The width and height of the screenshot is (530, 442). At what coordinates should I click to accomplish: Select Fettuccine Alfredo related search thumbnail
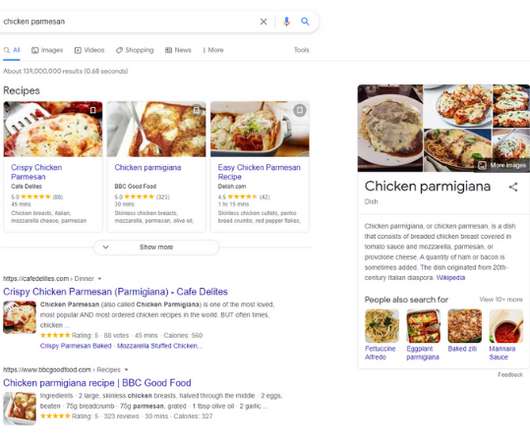[382, 326]
